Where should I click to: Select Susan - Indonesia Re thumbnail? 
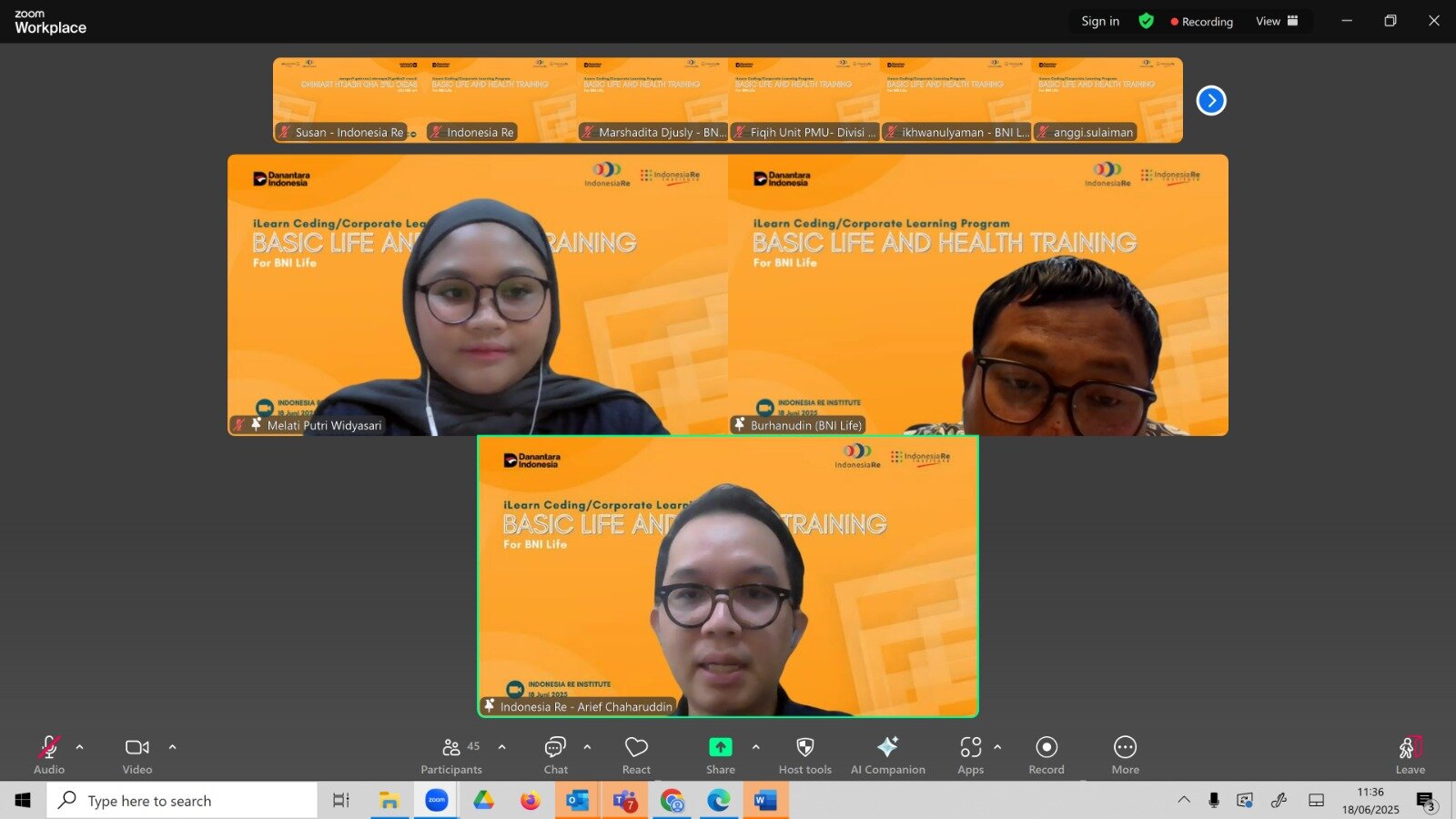349,100
